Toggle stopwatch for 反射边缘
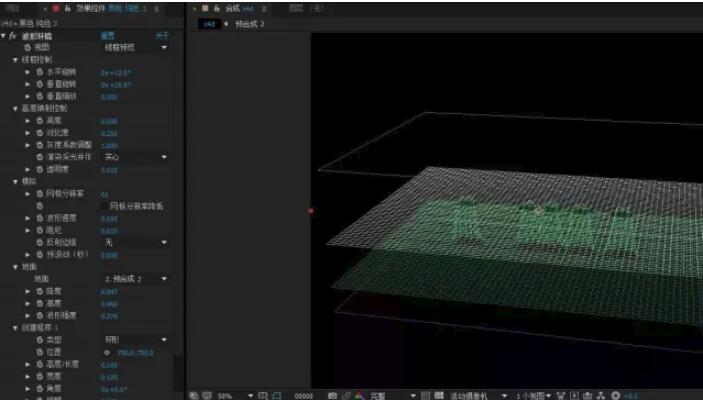This screenshot has width=703, height=400. click(x=40, y=242)
